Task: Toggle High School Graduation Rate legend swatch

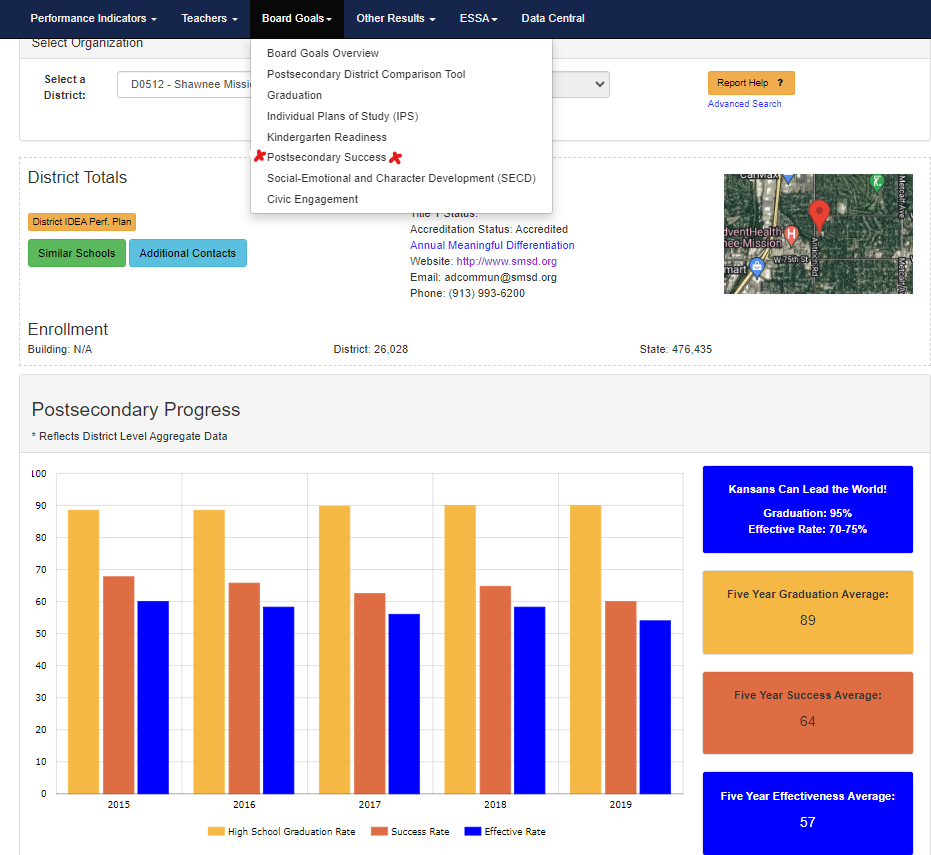Action: click(216, 831)
